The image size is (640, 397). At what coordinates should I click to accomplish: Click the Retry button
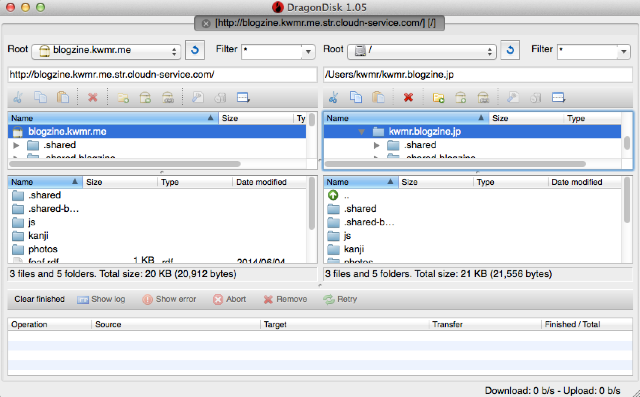(340, 299)
